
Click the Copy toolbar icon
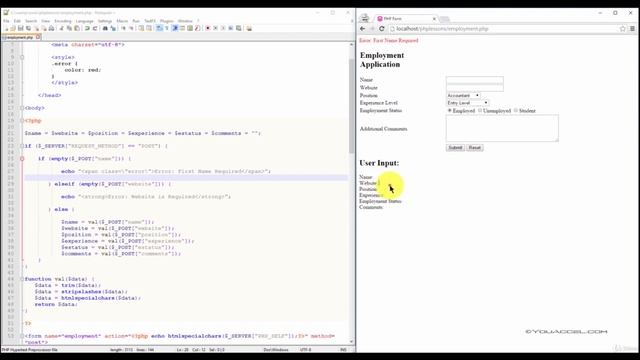tap(69, 28)
